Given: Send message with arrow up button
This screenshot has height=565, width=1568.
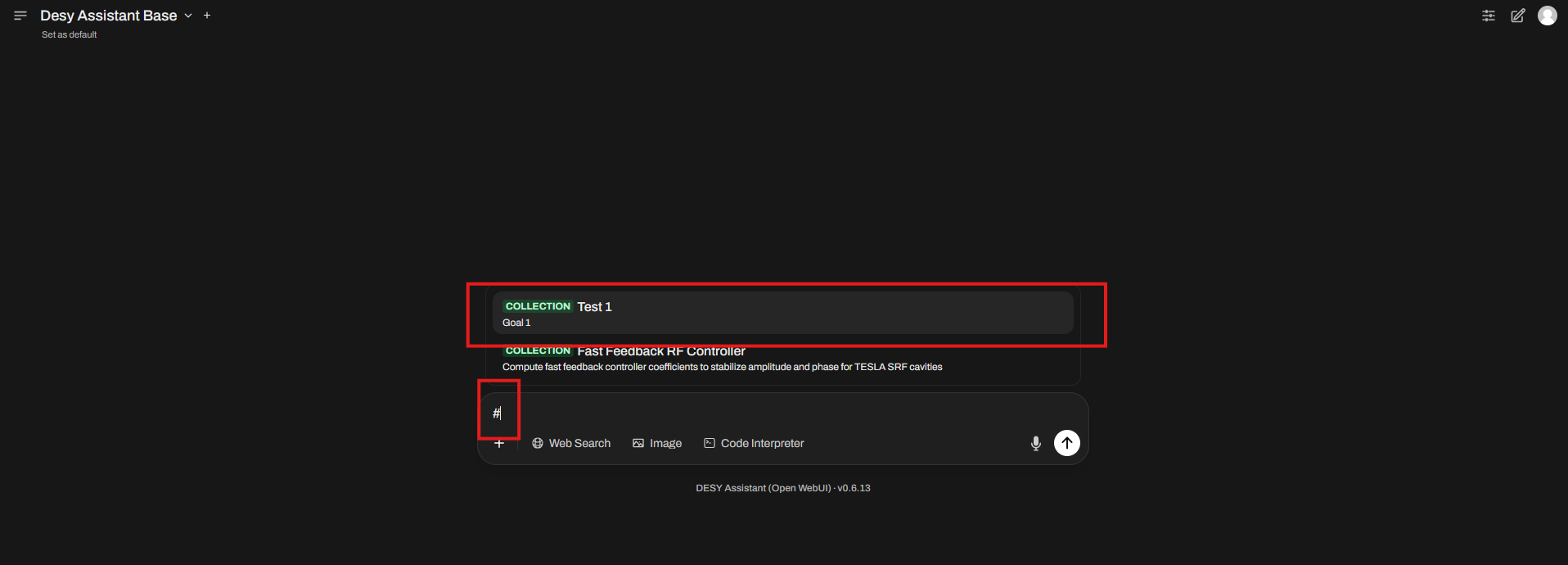Looking at the screenshot, I should [x=1067, y=443].
